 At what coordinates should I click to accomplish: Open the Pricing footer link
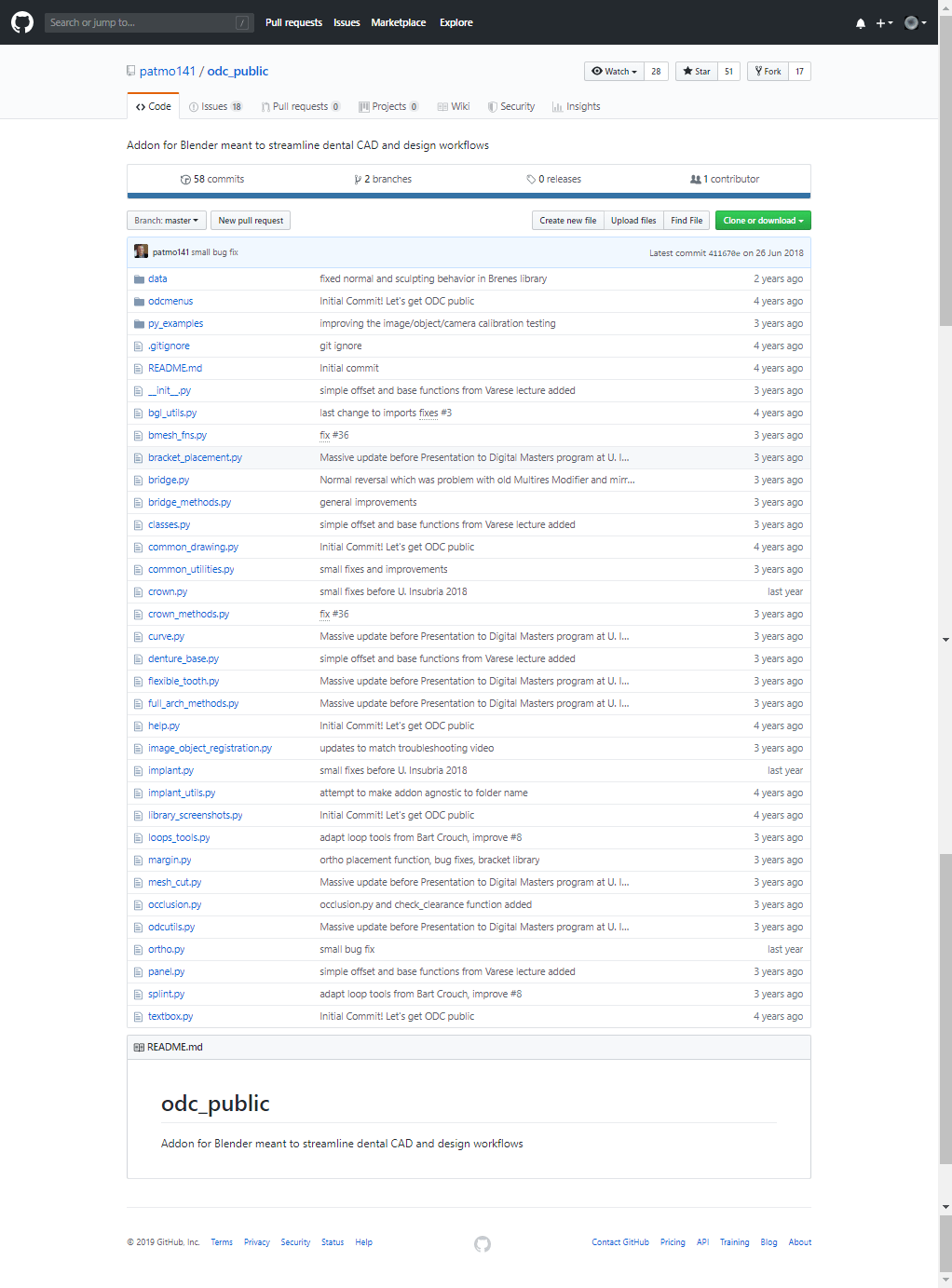[673, 1242]
